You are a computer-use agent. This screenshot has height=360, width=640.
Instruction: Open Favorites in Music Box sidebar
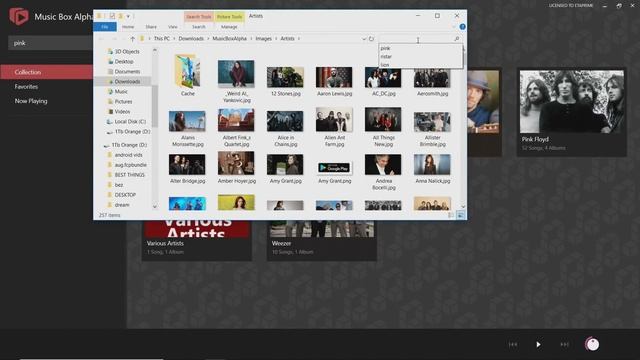tap(26, 87)
